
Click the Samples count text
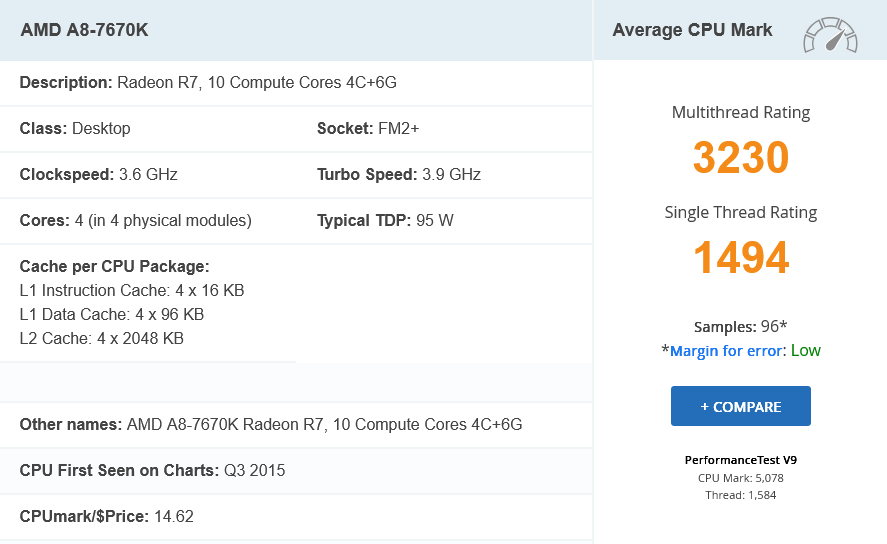pyautogui.click(x=740, y=327)
